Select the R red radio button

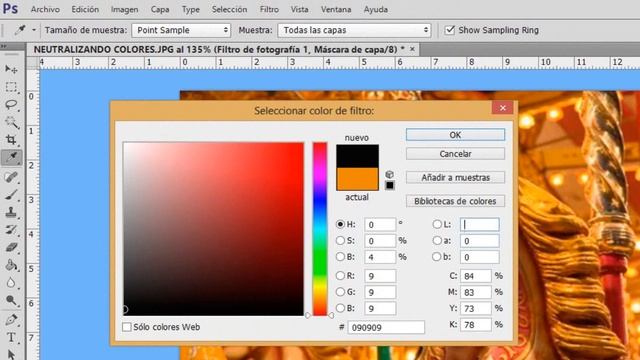[340, 276]
